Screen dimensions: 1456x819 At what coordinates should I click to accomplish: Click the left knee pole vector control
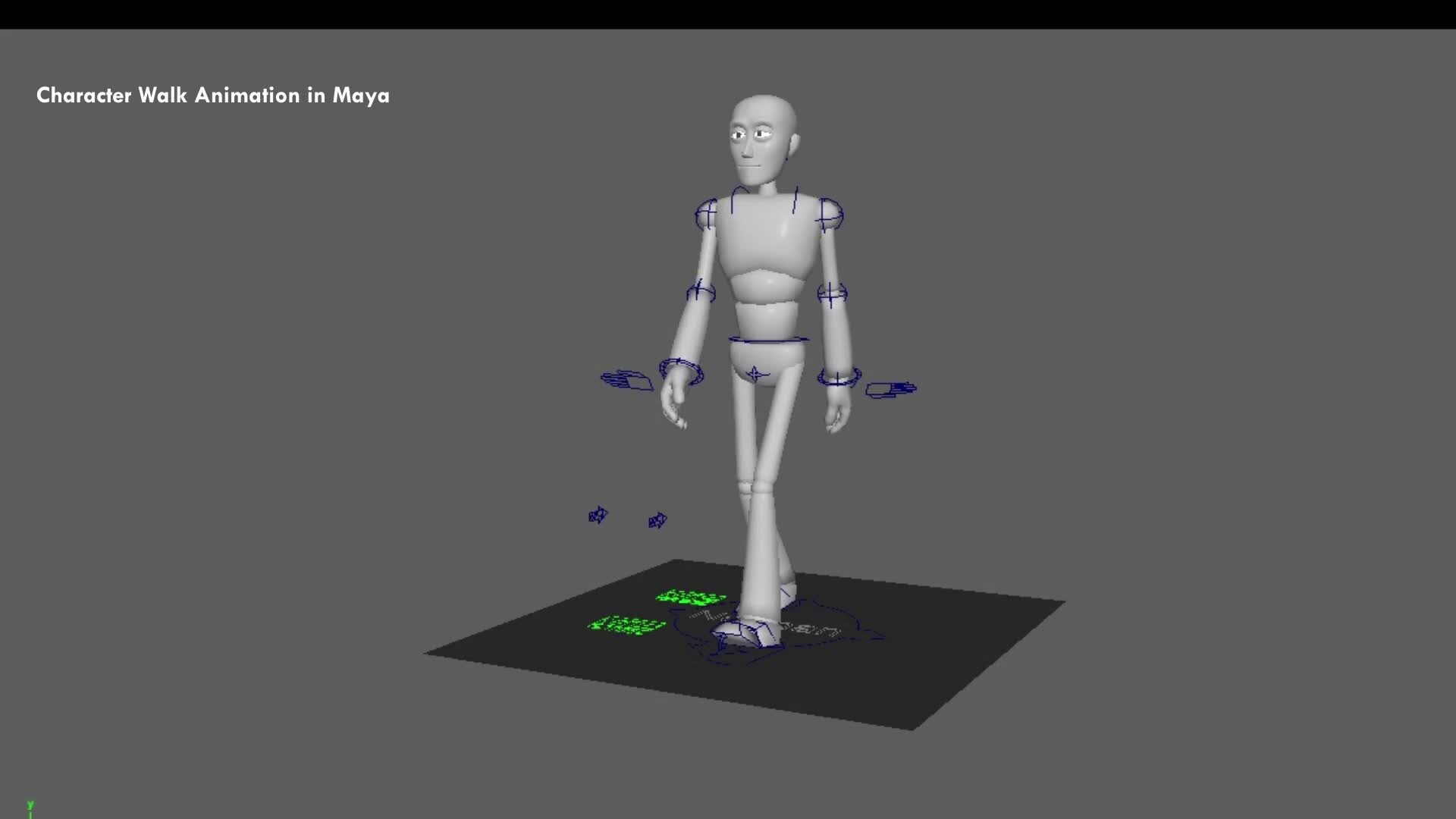click(657, 520)
